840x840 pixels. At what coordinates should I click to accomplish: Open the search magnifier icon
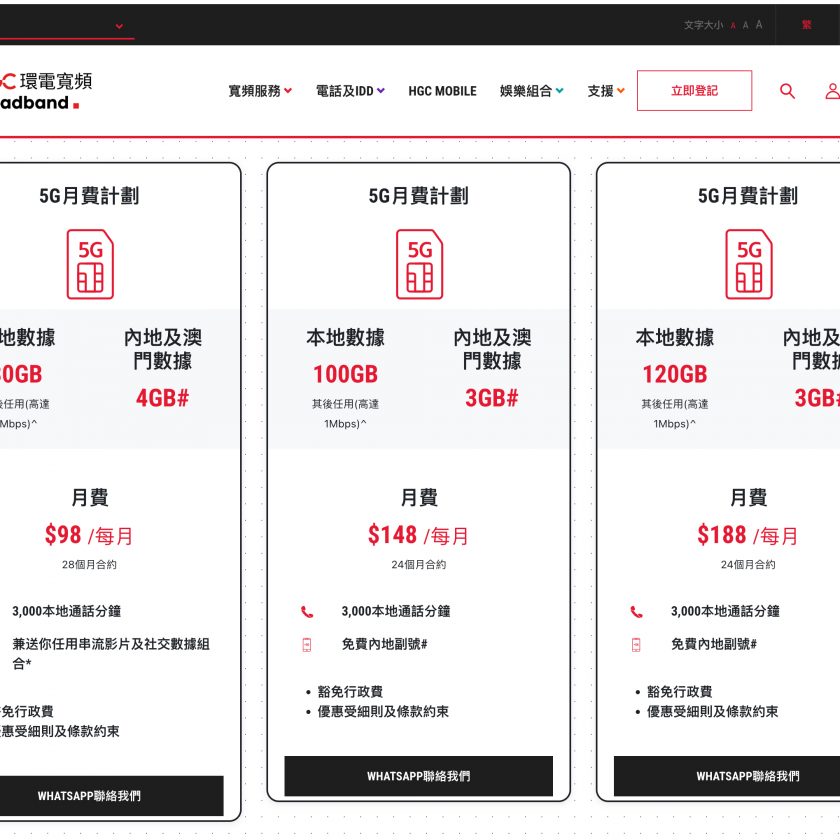(x=787, y=91)
